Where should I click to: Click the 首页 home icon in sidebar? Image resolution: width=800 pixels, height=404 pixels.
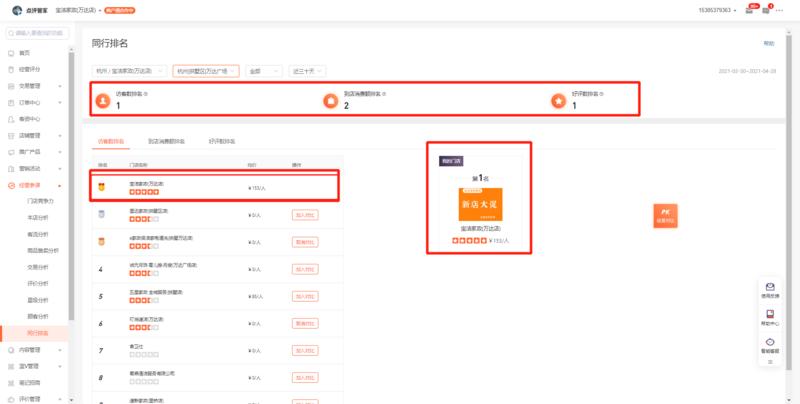pyautogui.click(x=11, y=53)
